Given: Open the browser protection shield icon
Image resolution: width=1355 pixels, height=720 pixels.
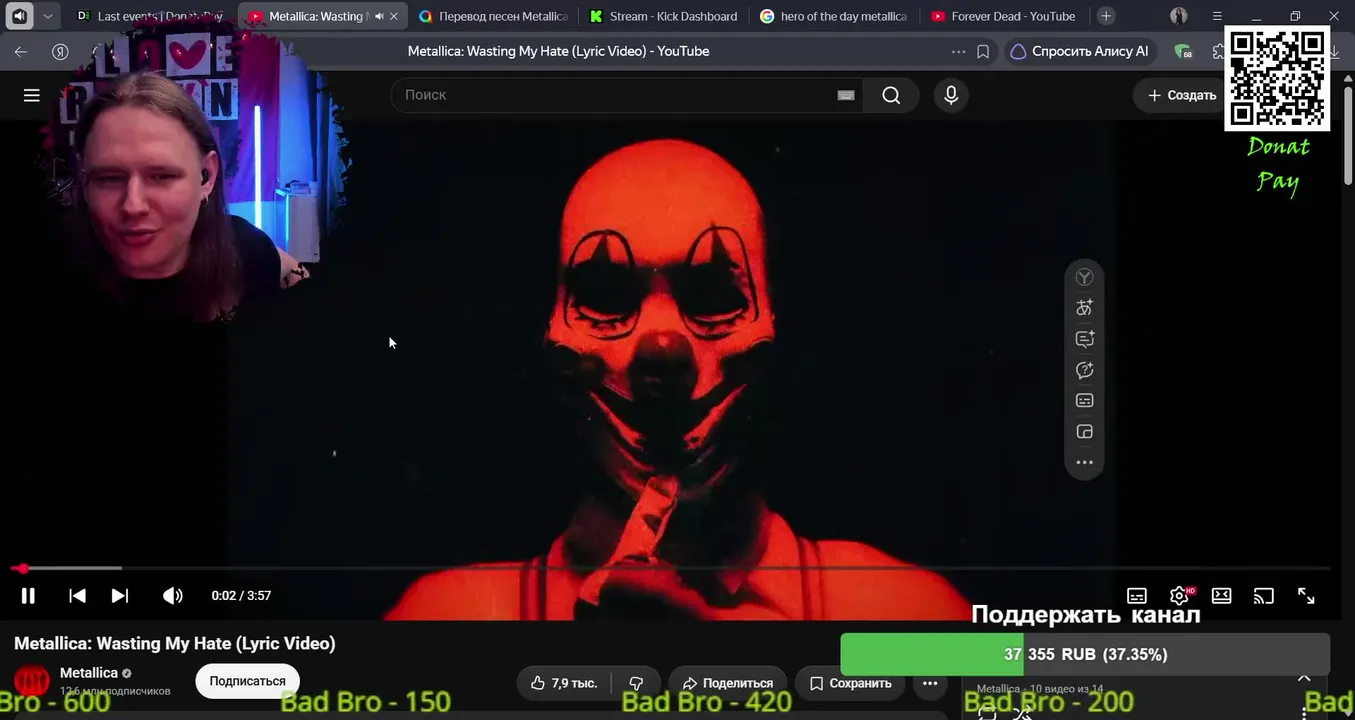Looking at the screenshot, I should pyautogui.click(x=1183, y=52).
